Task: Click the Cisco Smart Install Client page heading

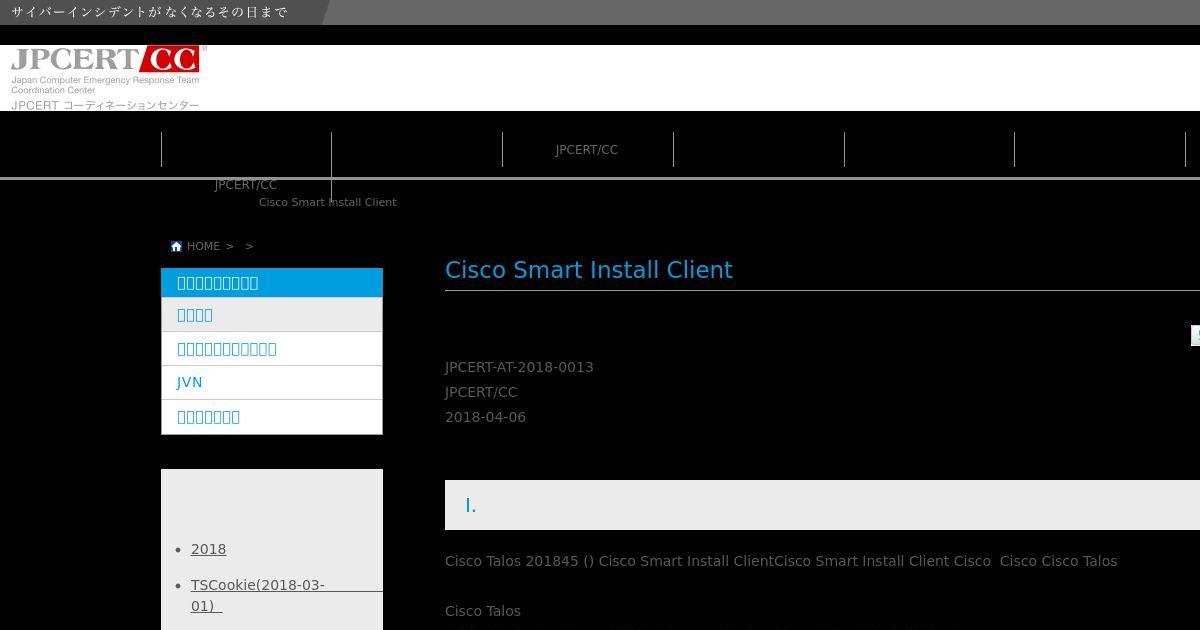Action: tap(589, 270)
